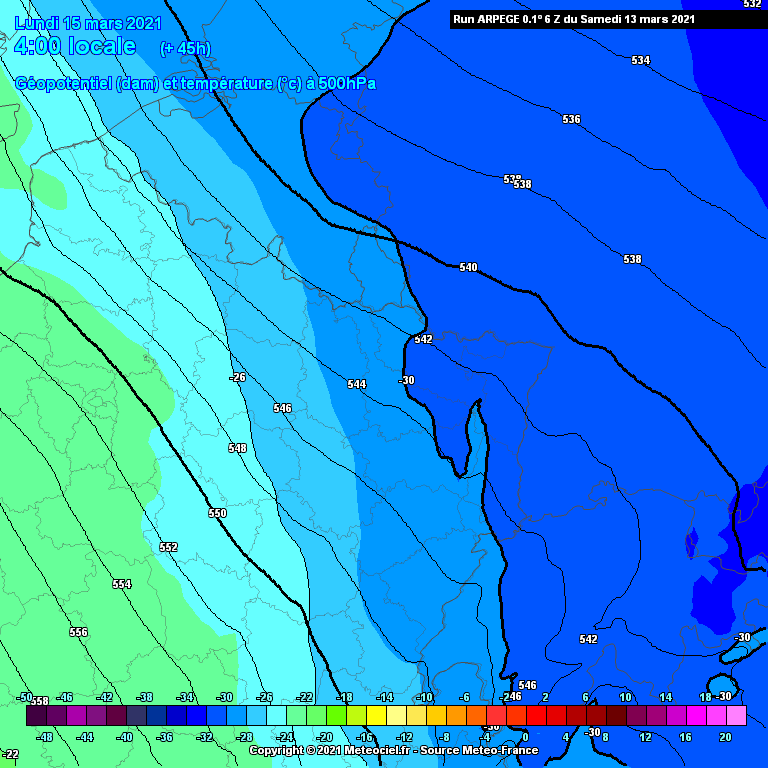Click the 550 contour label
Screen dimensions: 768x768
pos(217,513)
